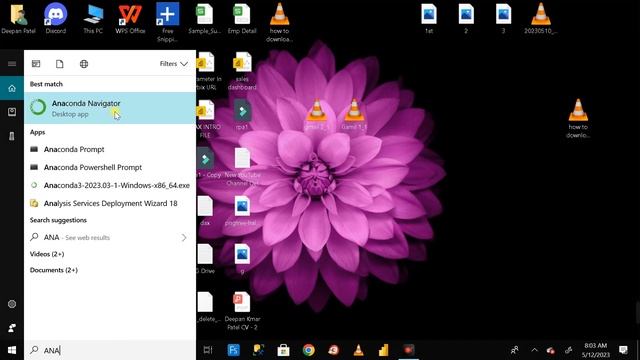Expand ANA web results arrow
The height and width of the screenshot is (360, 640).
[184, 238]
